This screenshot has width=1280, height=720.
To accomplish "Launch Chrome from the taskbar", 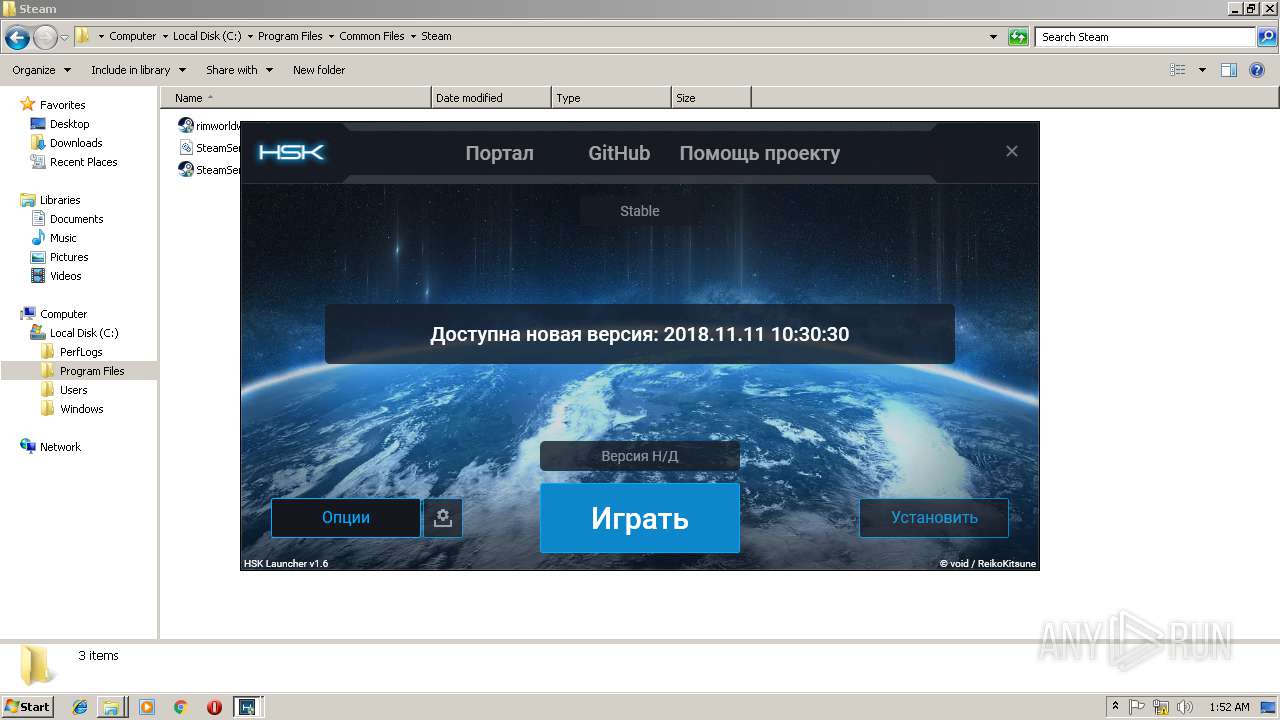I will tap(180, 706).
